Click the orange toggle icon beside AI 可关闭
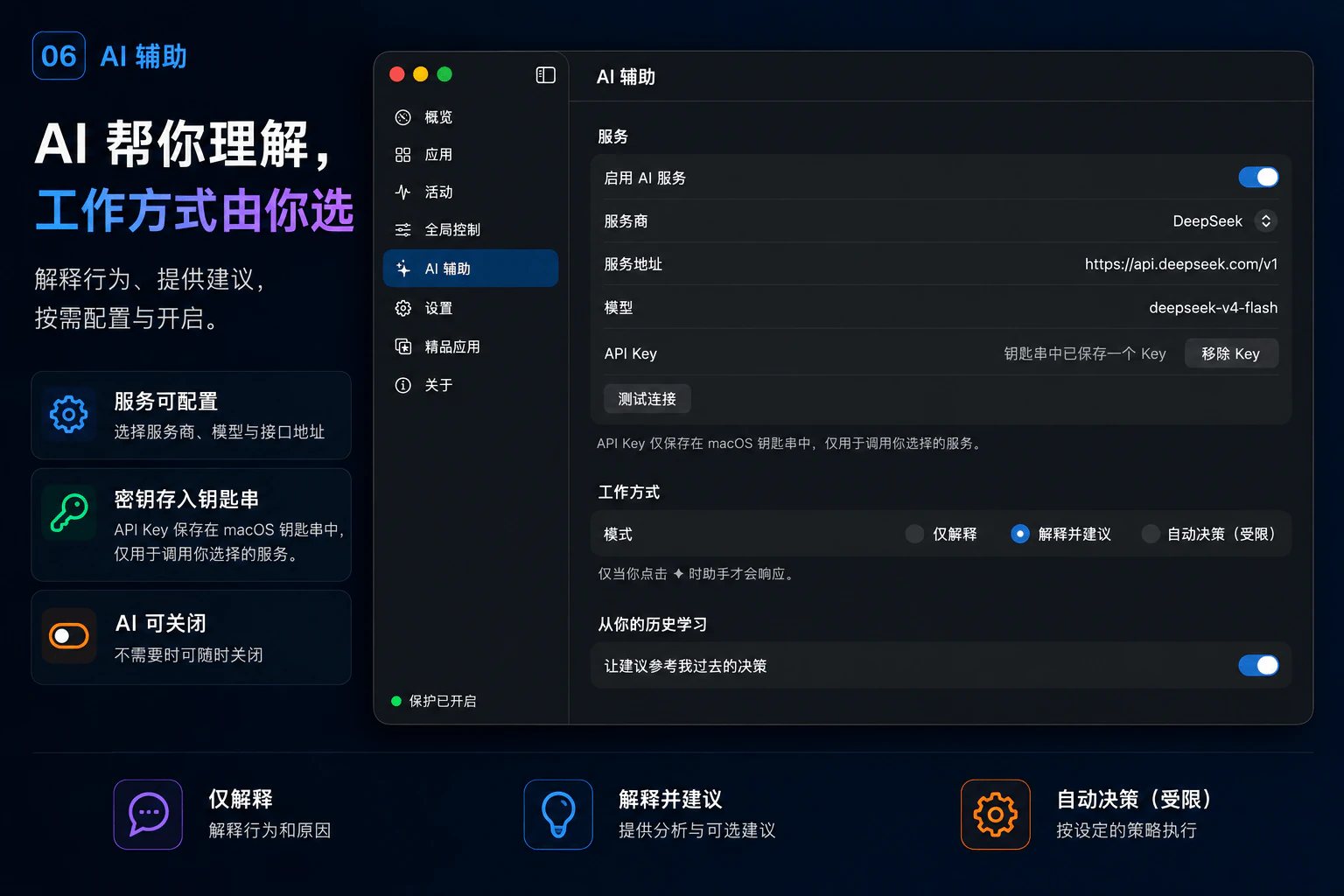The image size is (1344, 896). click(68, 635)
